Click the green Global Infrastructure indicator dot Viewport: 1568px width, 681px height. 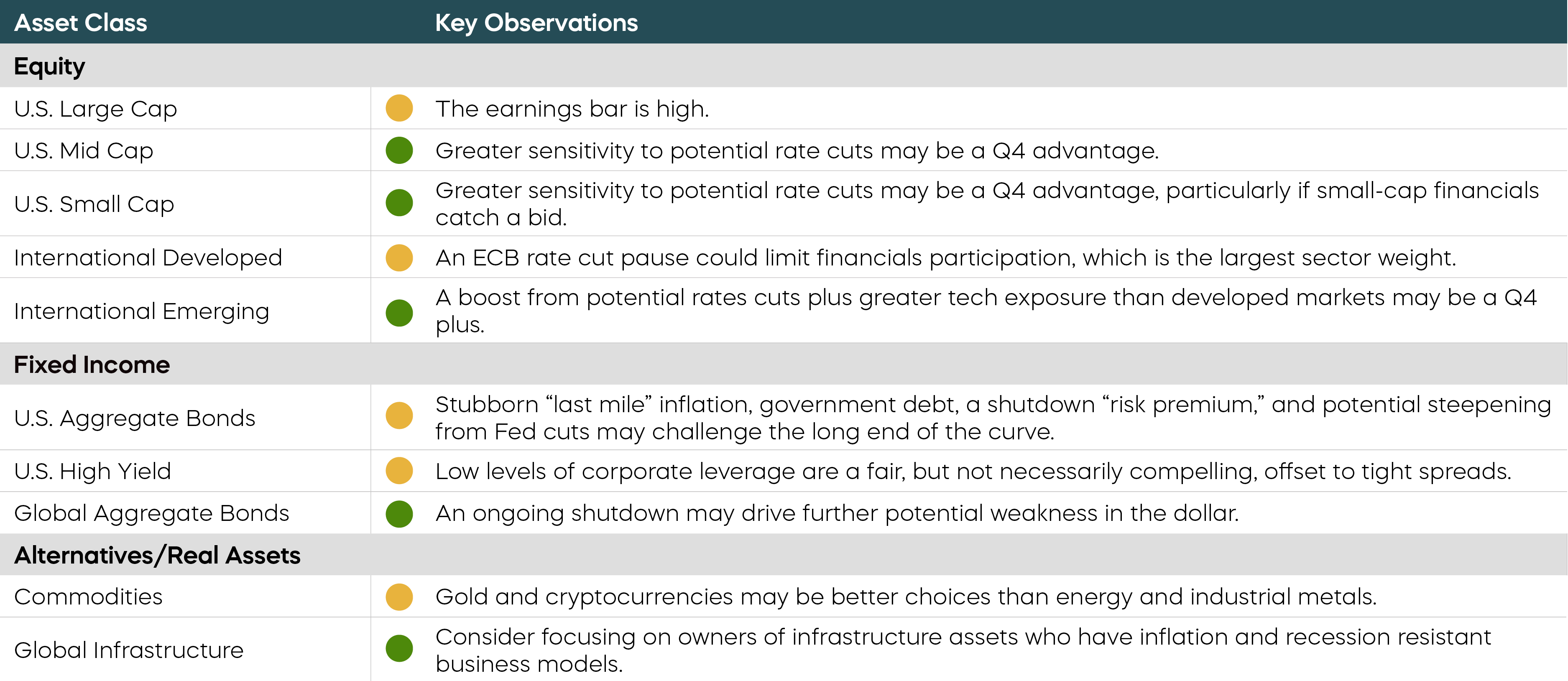coord(399,648)
